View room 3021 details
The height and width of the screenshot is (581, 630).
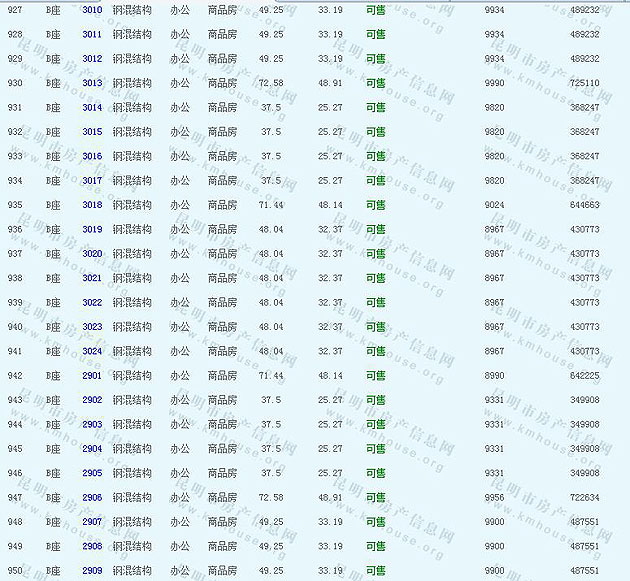tap(92, 278)
